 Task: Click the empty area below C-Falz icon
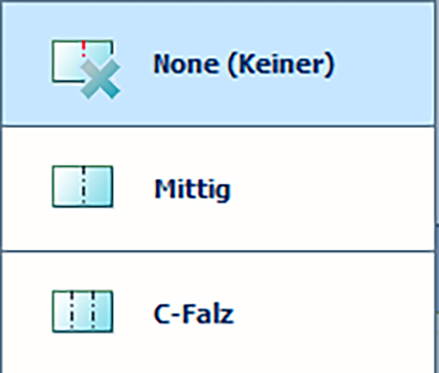[x=83, y=353]
